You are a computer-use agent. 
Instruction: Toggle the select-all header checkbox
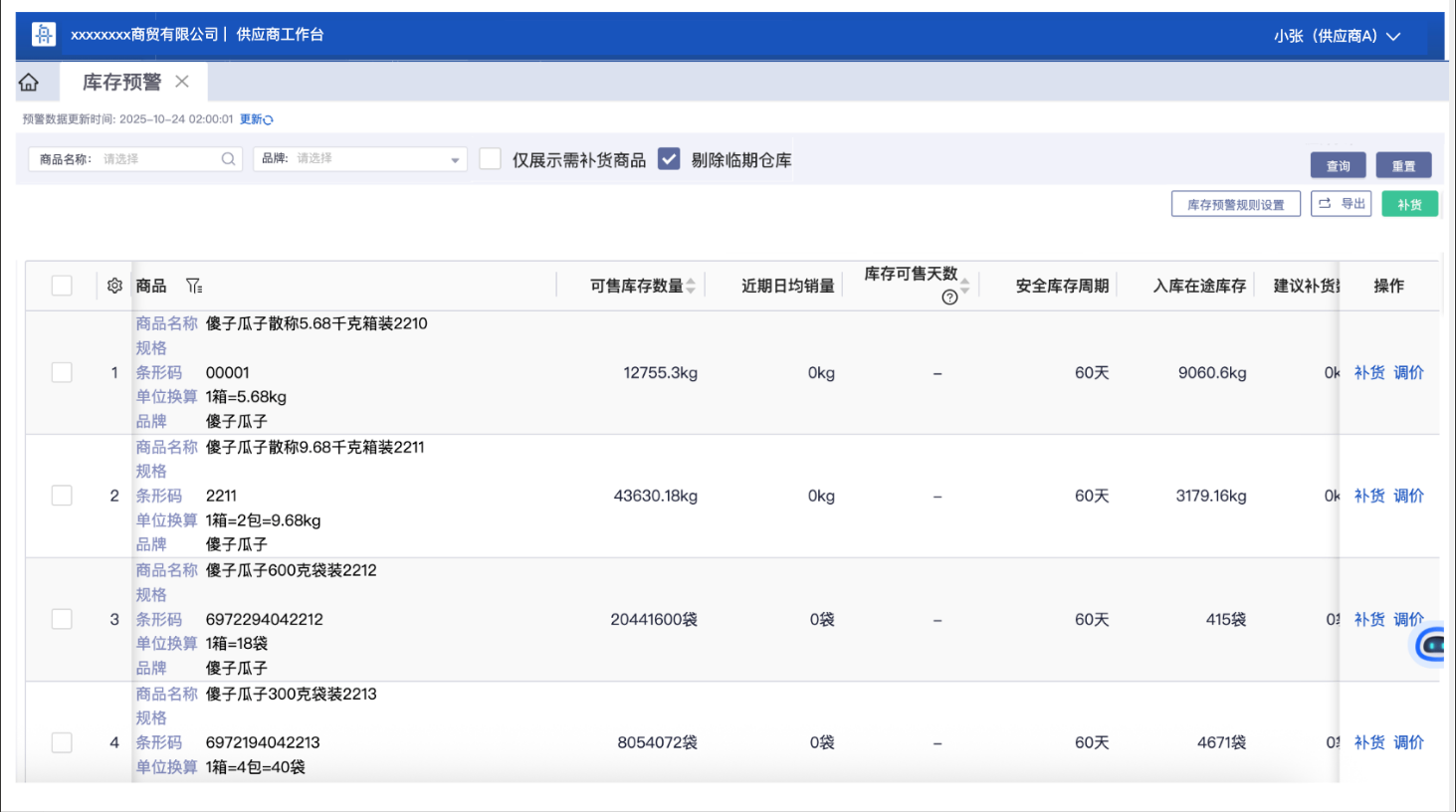[62, 286]
